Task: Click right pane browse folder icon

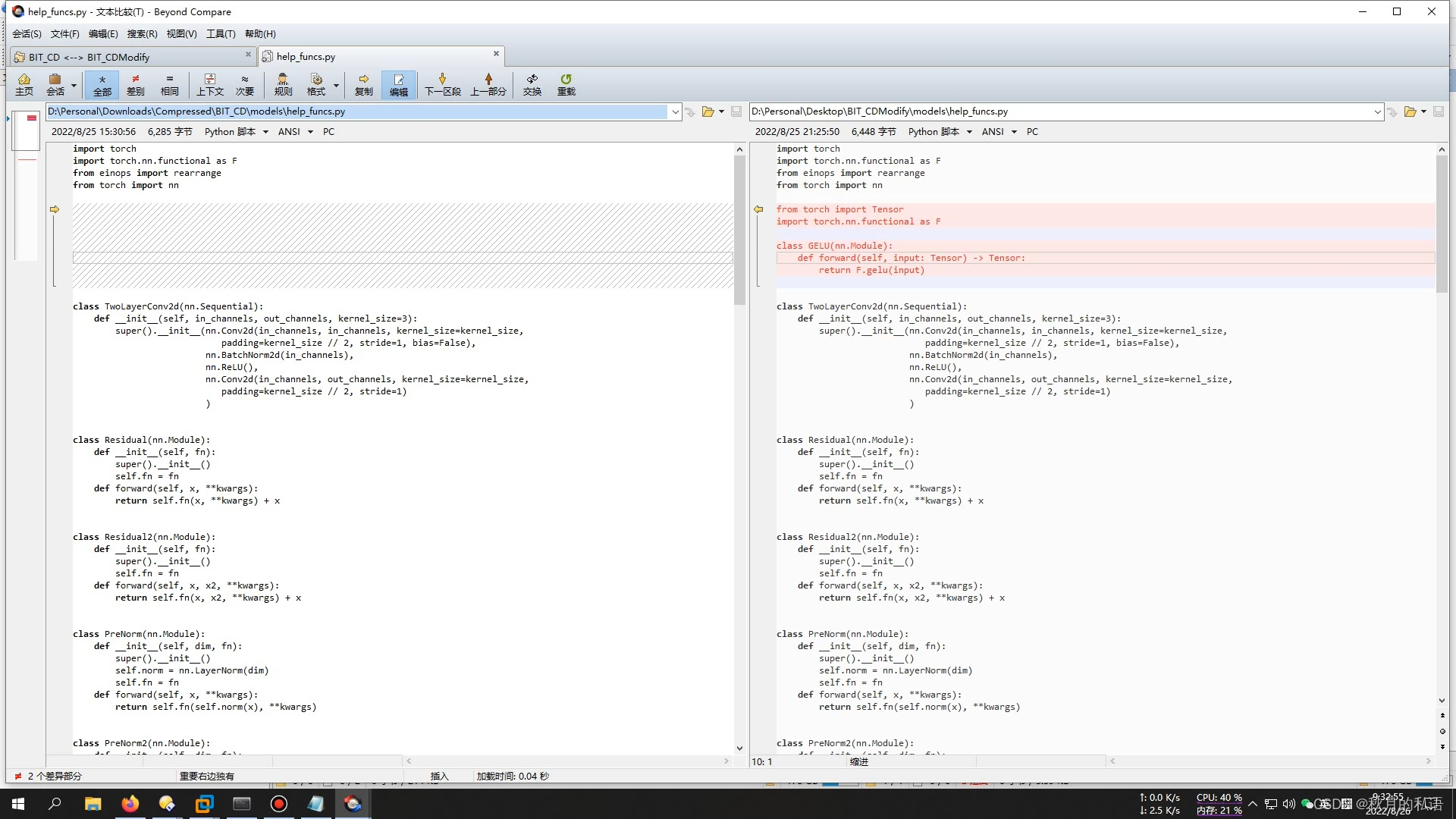Action: coord(1410,111)
